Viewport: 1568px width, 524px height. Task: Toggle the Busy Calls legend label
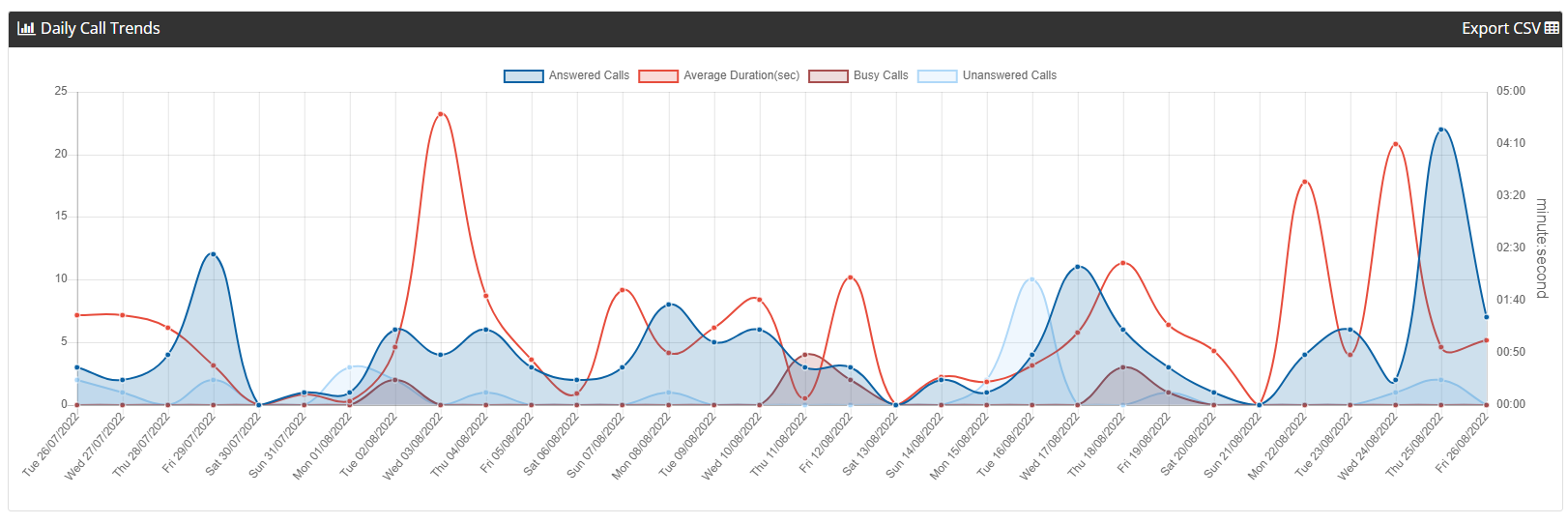[881, 75]
